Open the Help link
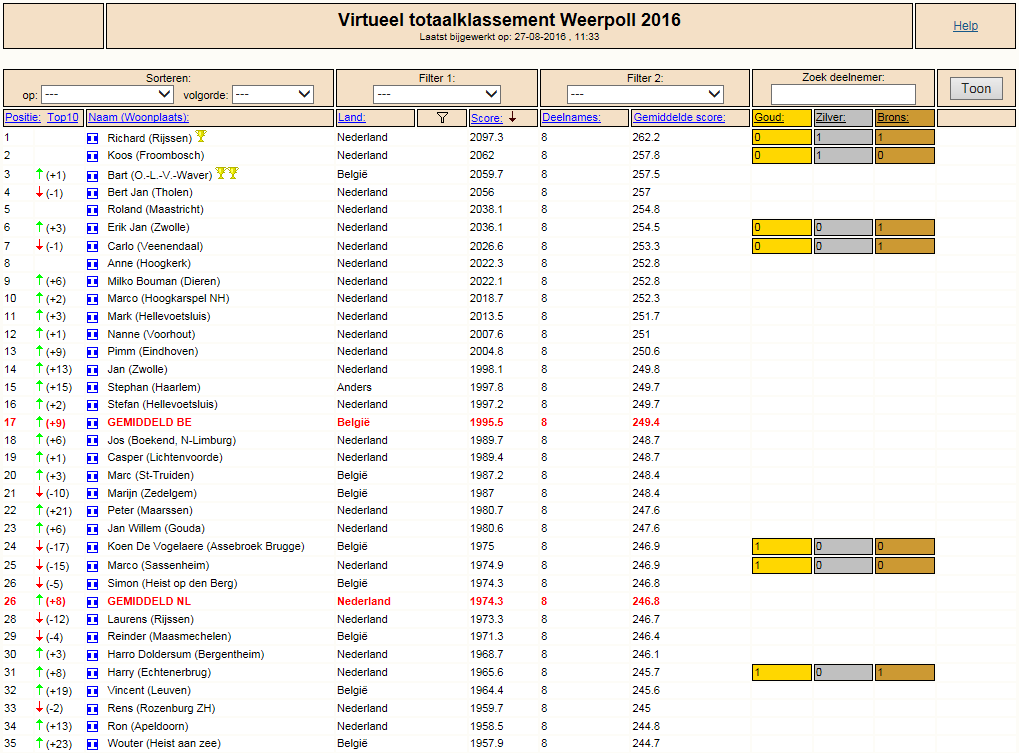The image size is (1019, 753). pos(965,26)
